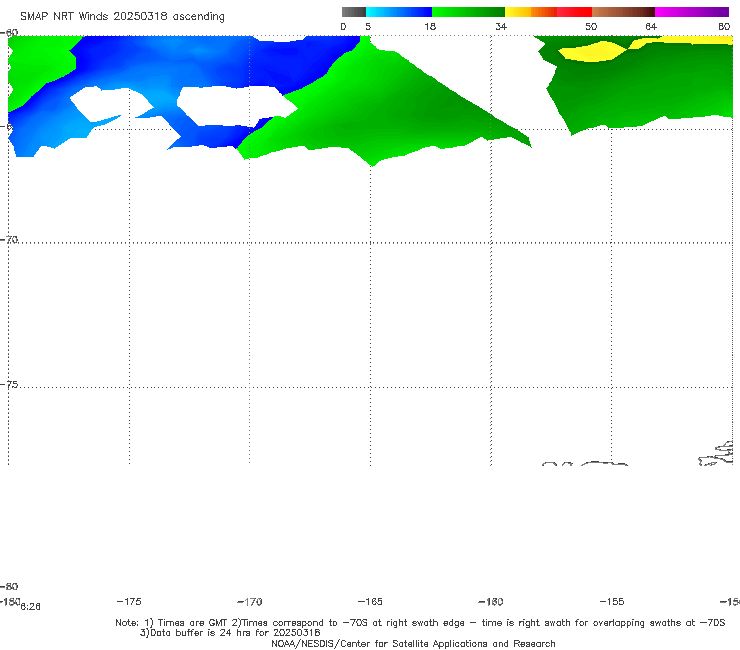The width and height of the screenshot is (740, 650).
Task: Click the red segment of the color bar
Action: pos(574,12)
